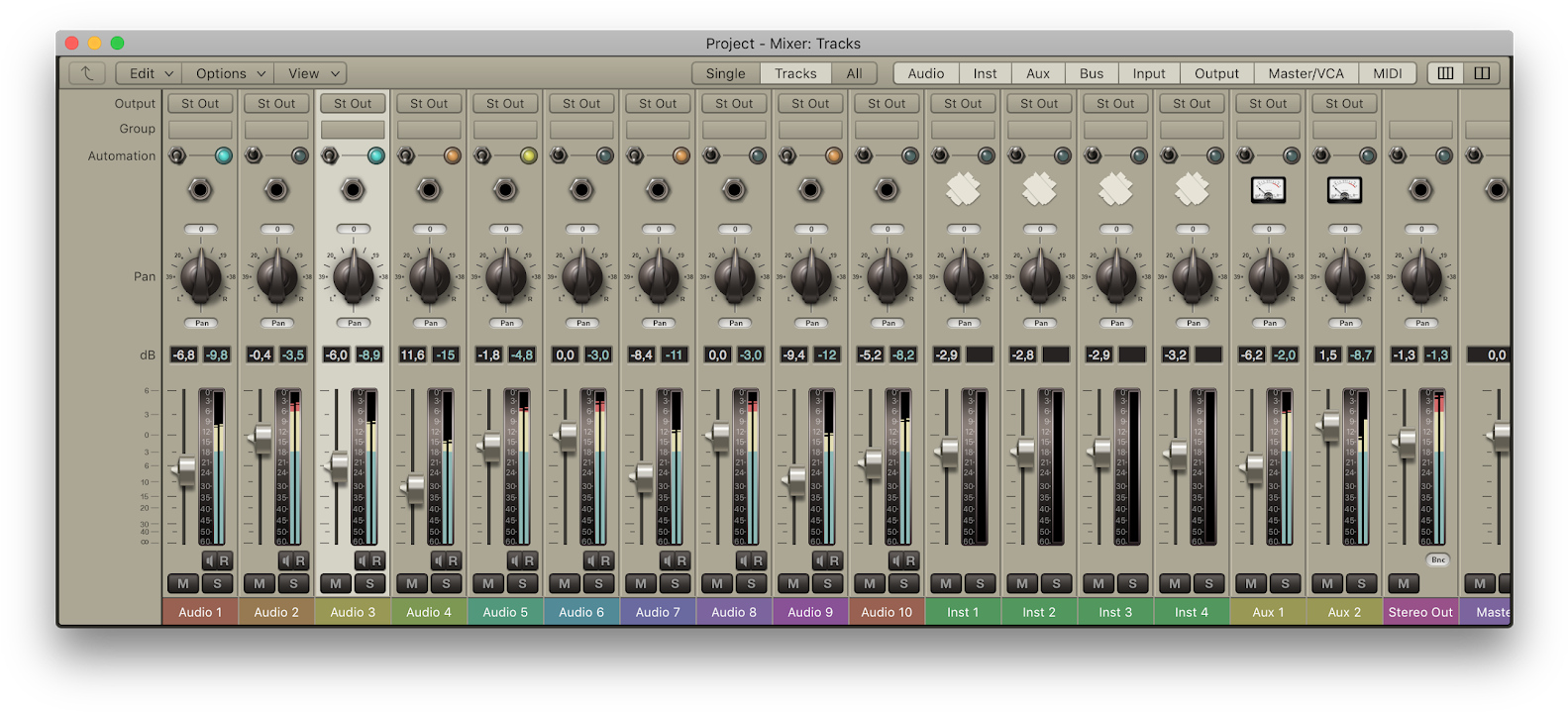Click the record enable R button on Audio 5

530,560
